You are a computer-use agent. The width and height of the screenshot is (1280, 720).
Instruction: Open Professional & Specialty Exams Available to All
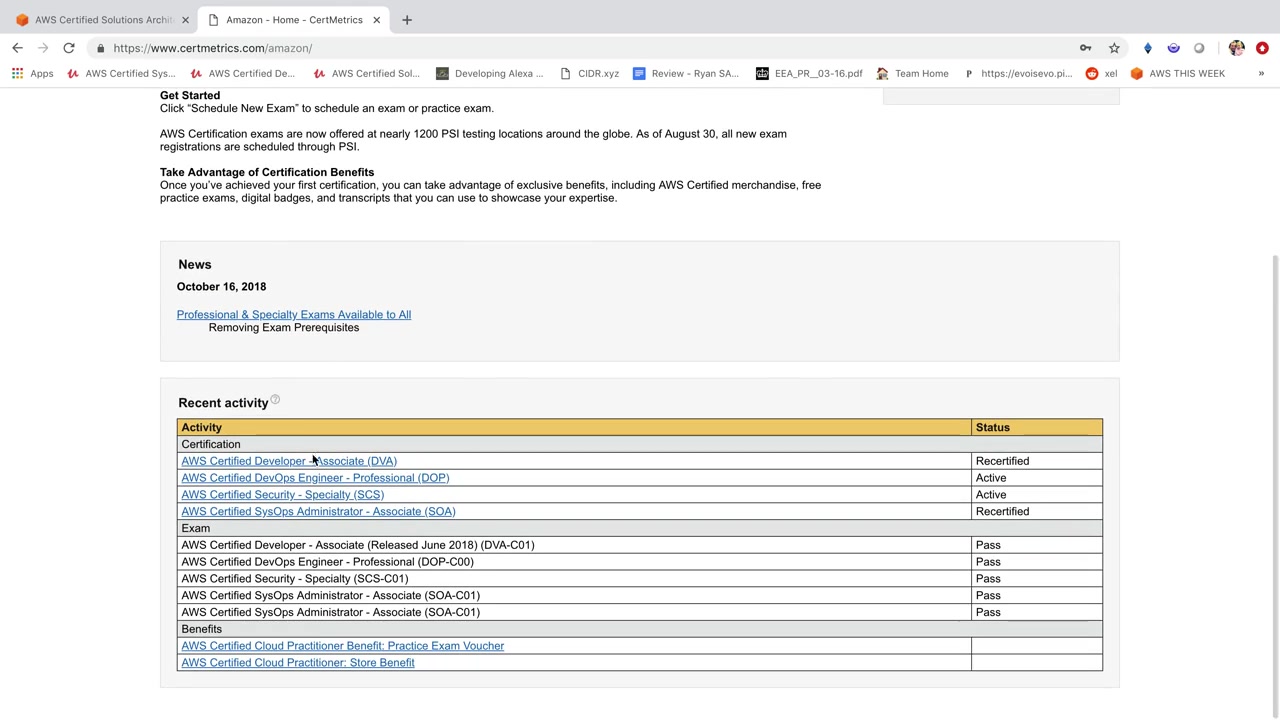294,314
